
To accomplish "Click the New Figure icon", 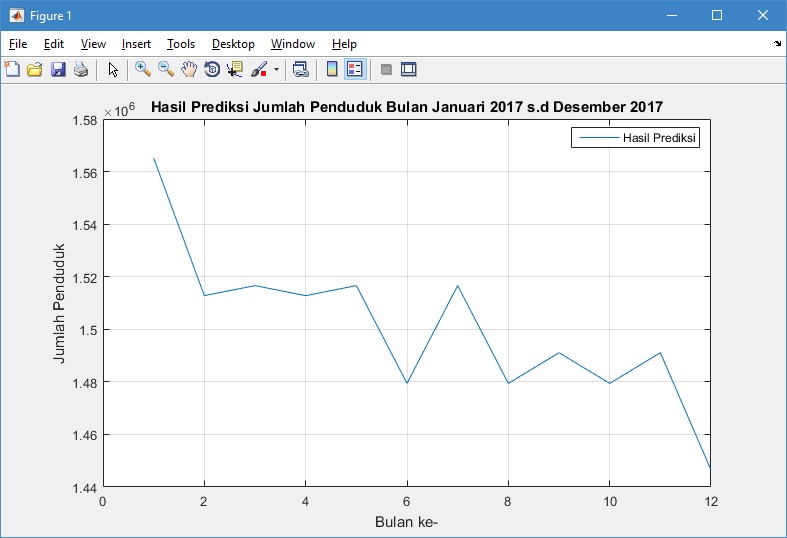I will (12, 69).
